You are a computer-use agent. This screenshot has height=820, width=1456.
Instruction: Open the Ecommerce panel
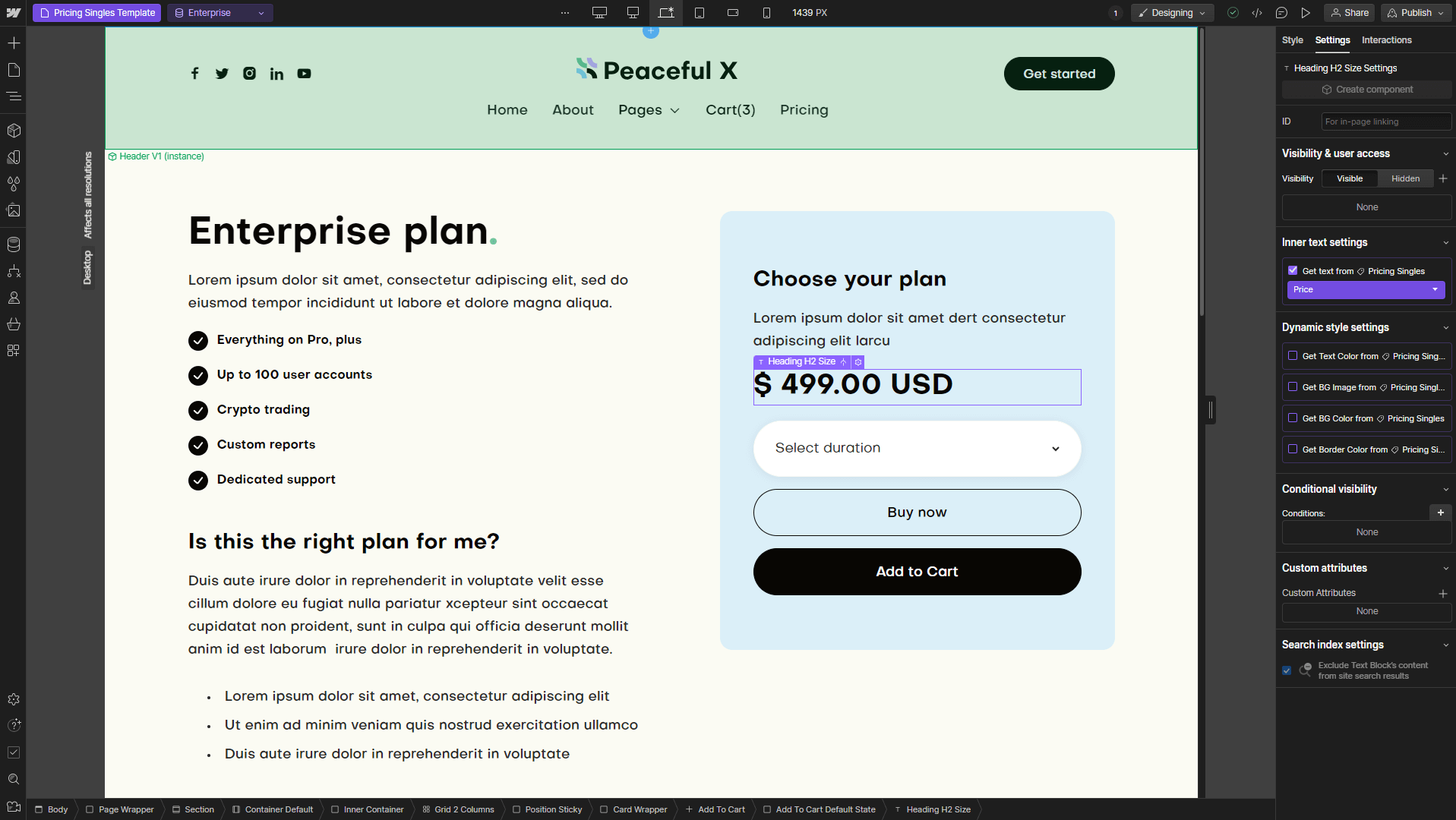coord(14,324)
